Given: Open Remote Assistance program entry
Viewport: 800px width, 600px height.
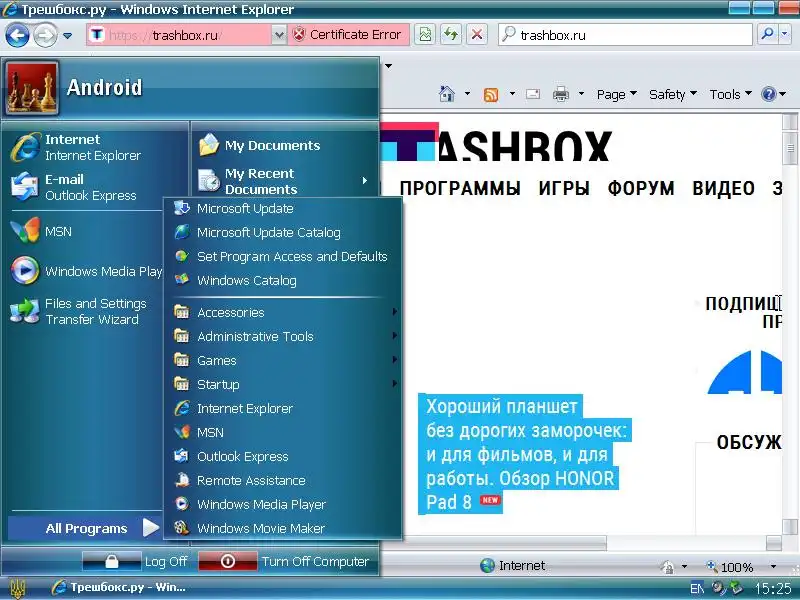Looking at the screenshot, I should [x=283, y=480].
